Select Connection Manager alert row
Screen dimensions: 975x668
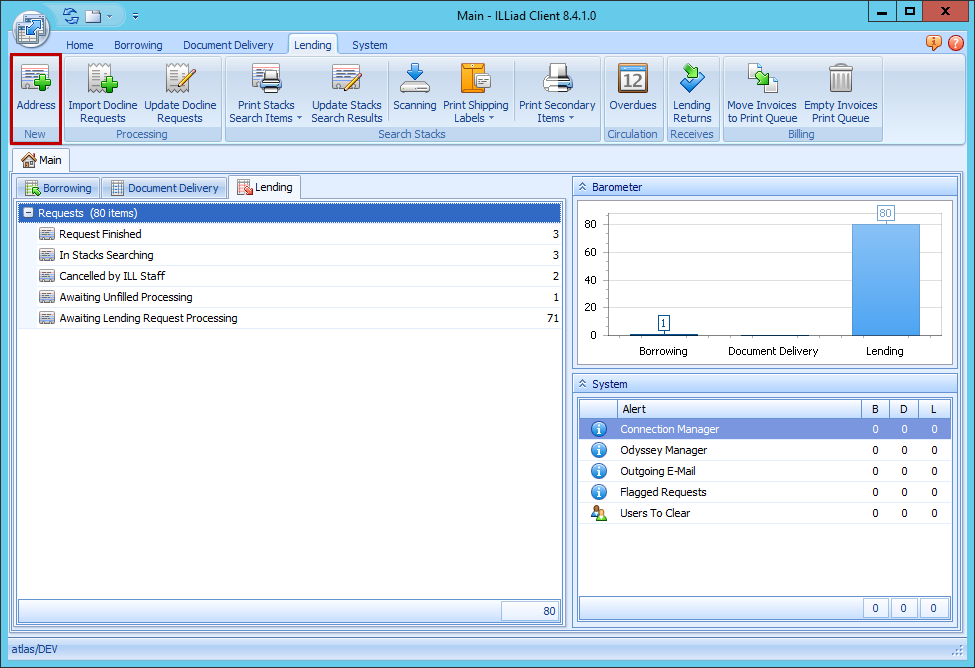click(669, 429)
